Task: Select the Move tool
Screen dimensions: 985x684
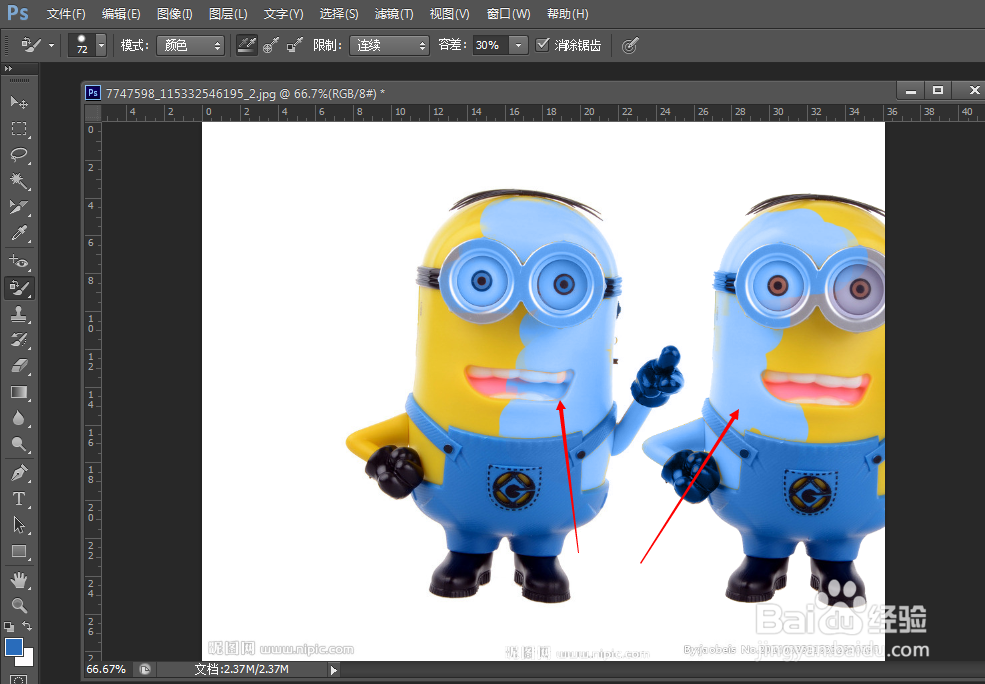Action: 19,102
